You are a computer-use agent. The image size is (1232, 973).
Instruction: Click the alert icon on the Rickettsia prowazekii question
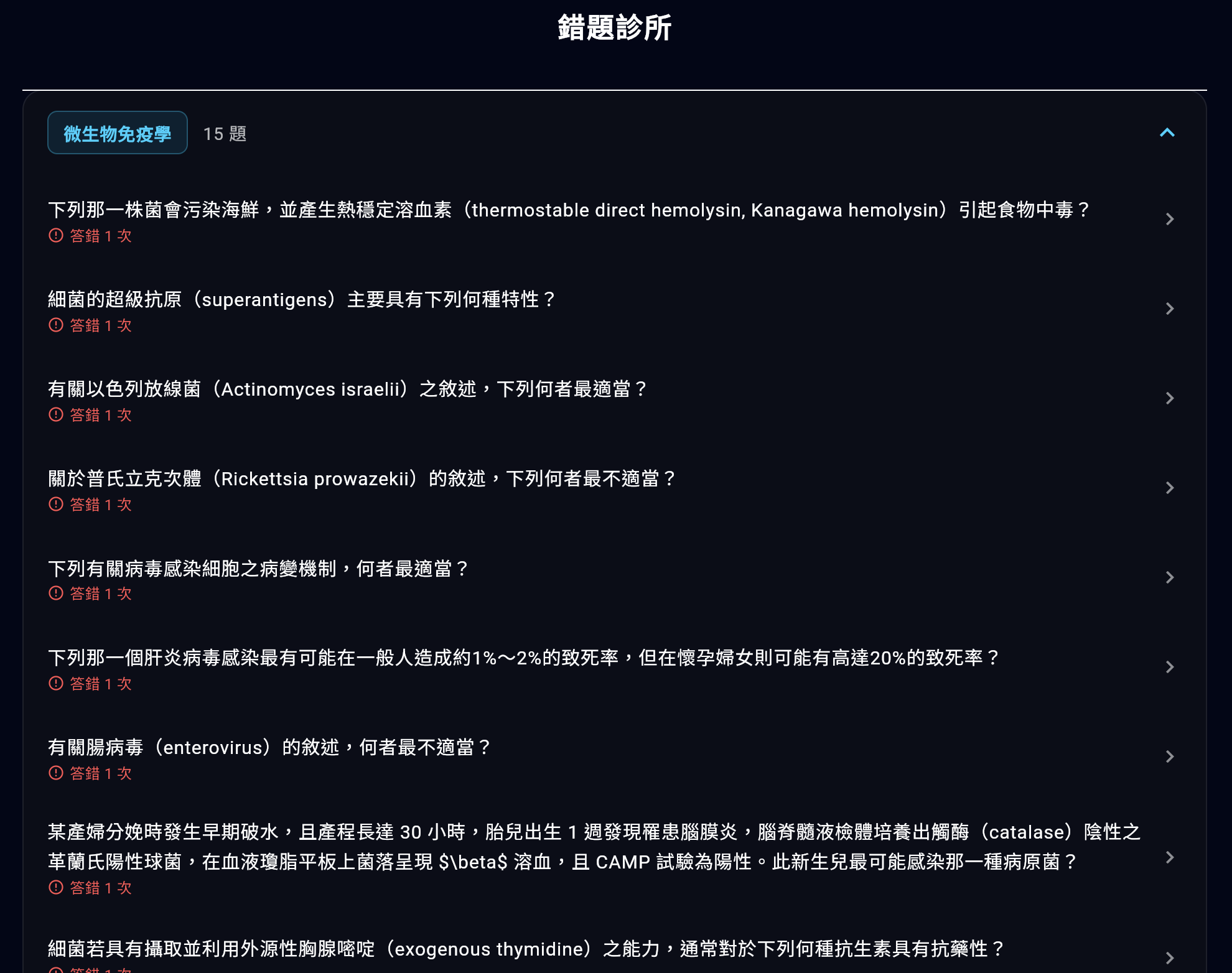tap(56, 505)
